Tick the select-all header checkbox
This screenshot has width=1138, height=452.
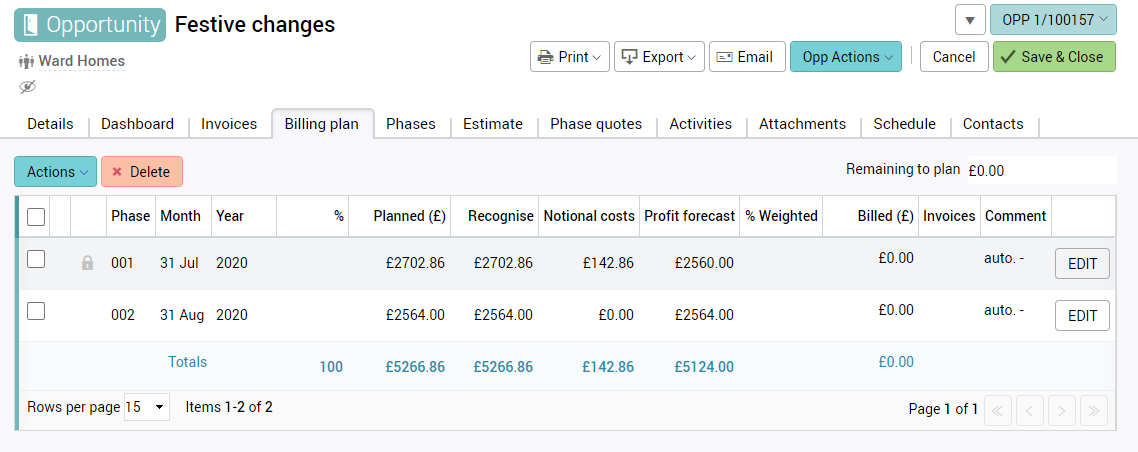(x=36, y=216)
